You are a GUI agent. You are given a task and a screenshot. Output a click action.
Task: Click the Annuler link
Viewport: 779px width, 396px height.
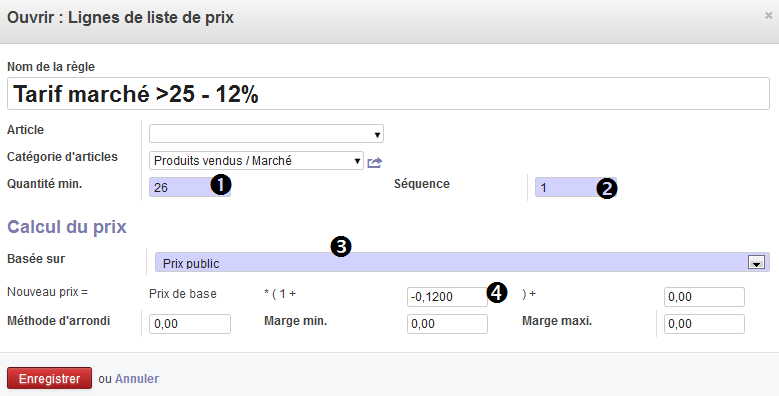coord(137,379)
